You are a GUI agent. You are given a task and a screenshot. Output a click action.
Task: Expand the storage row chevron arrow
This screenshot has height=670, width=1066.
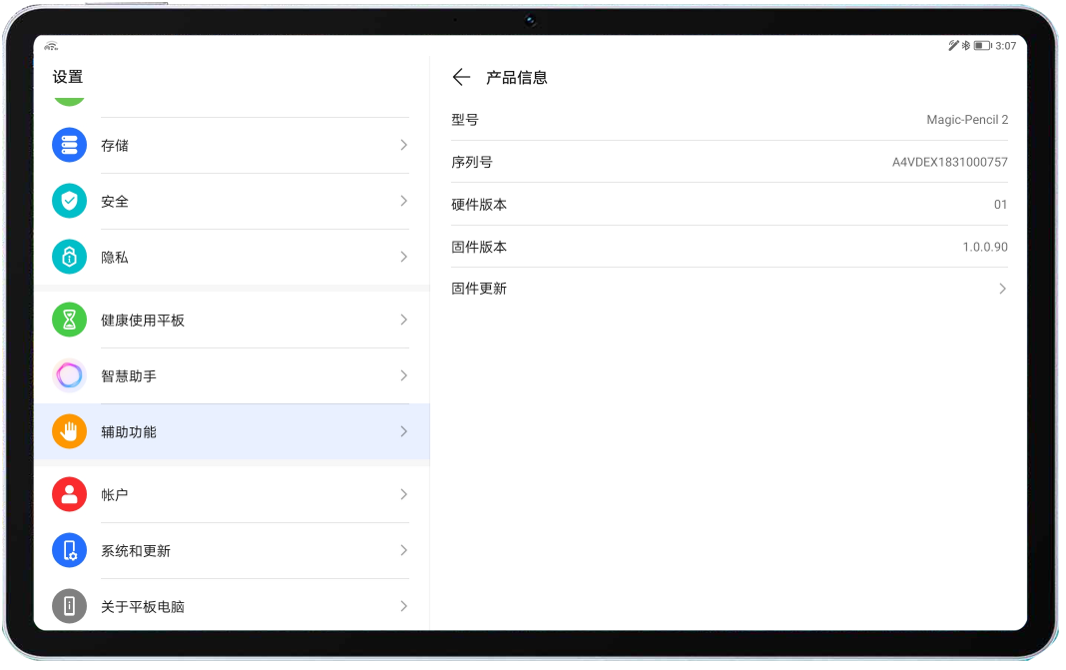pos(404,145)
